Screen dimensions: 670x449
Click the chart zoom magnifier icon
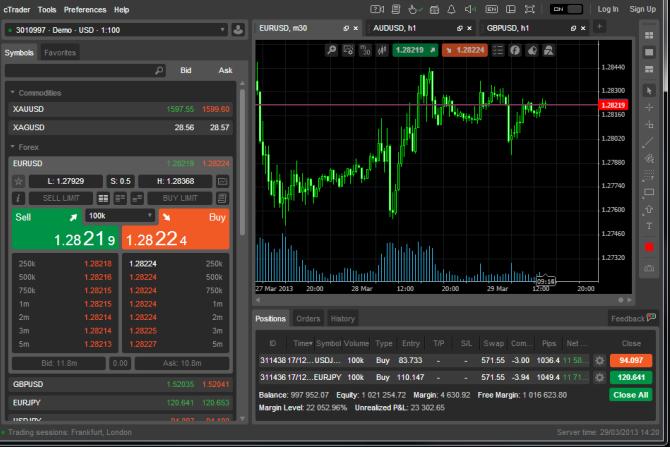click(332, 50)
